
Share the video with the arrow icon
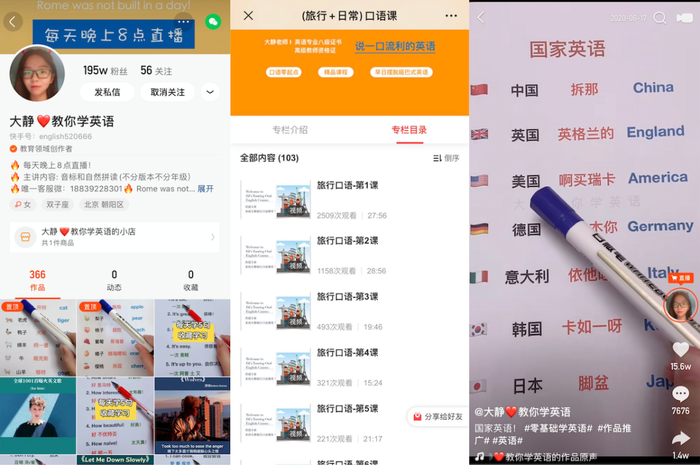coord(680,439)
